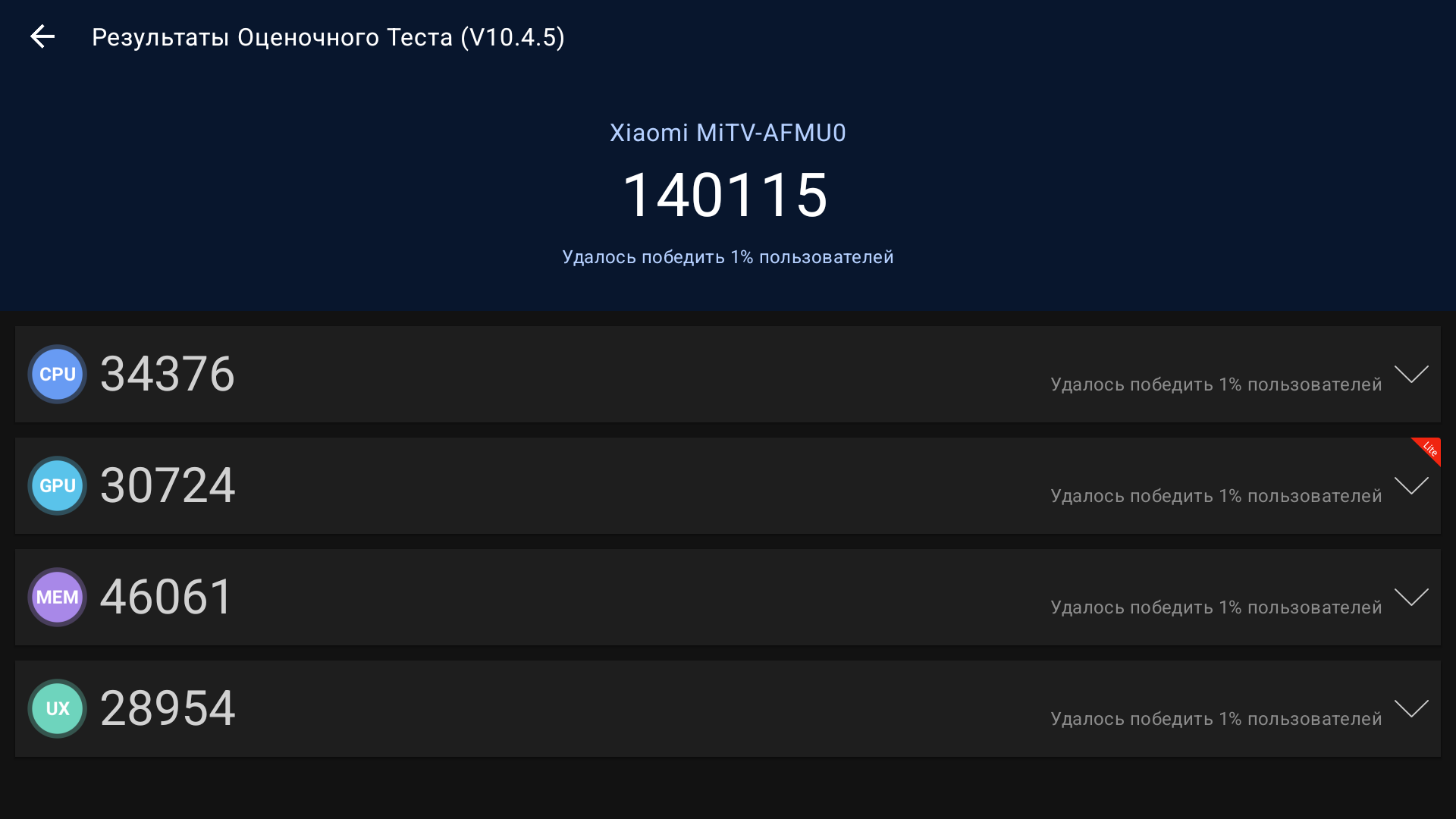
Task: Click the CPU score 34376
Action: point(168,374)
